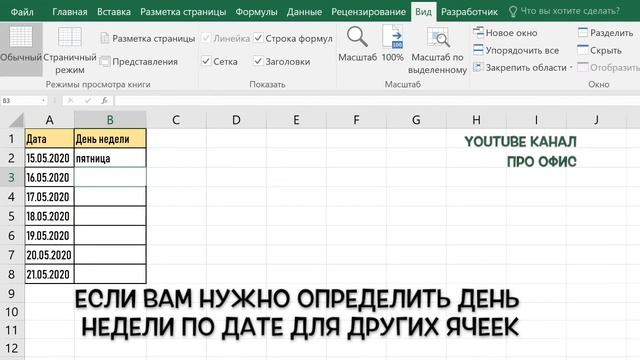This screenshot has height=360, width=640.
Task: Click the "Что вы хотите сделать?" search box
Action: tap(570, 11)
